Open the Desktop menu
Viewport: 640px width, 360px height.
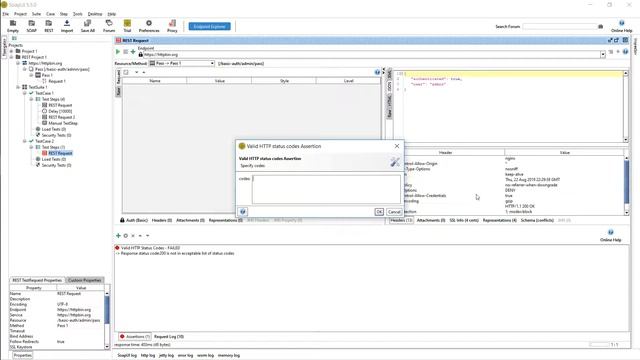(95, 14)
